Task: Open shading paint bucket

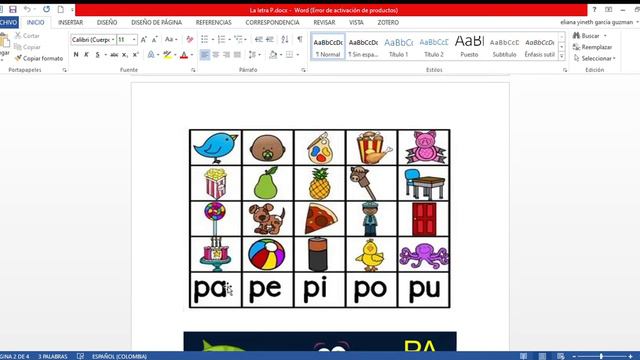Action: point(273,54)
